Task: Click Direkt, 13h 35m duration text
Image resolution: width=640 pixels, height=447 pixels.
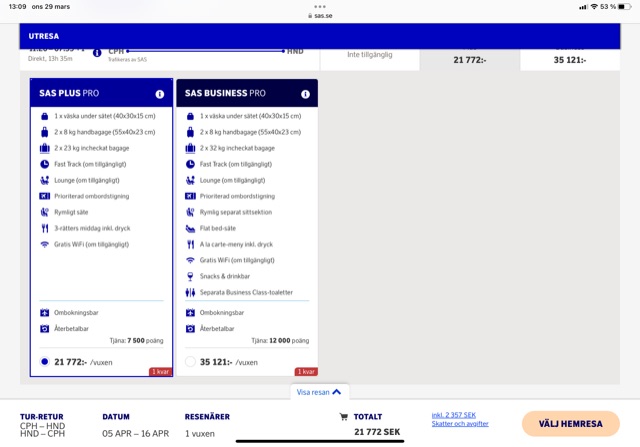Action: (50, 59)
